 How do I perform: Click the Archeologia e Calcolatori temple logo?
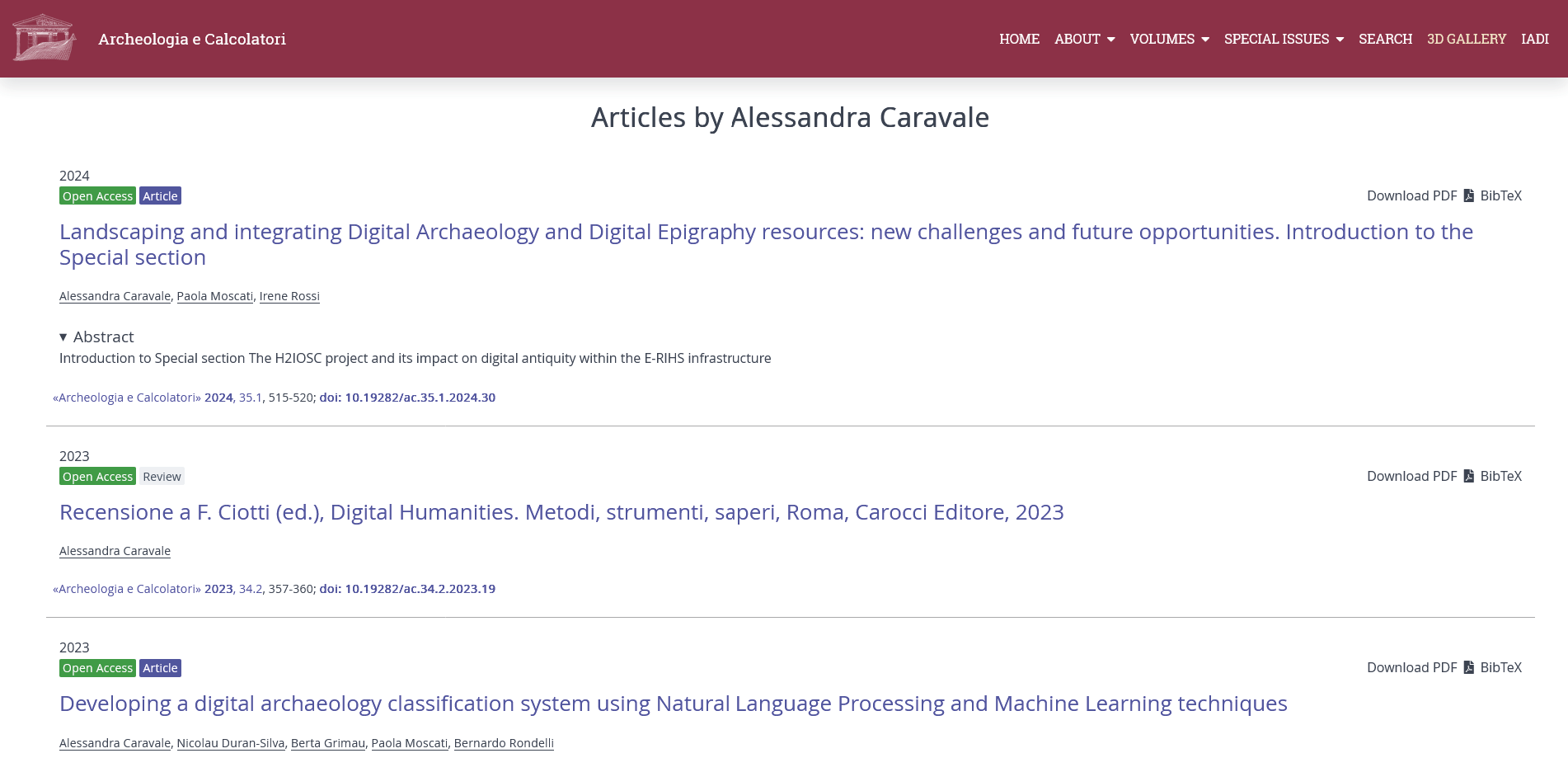click(45, 38)
